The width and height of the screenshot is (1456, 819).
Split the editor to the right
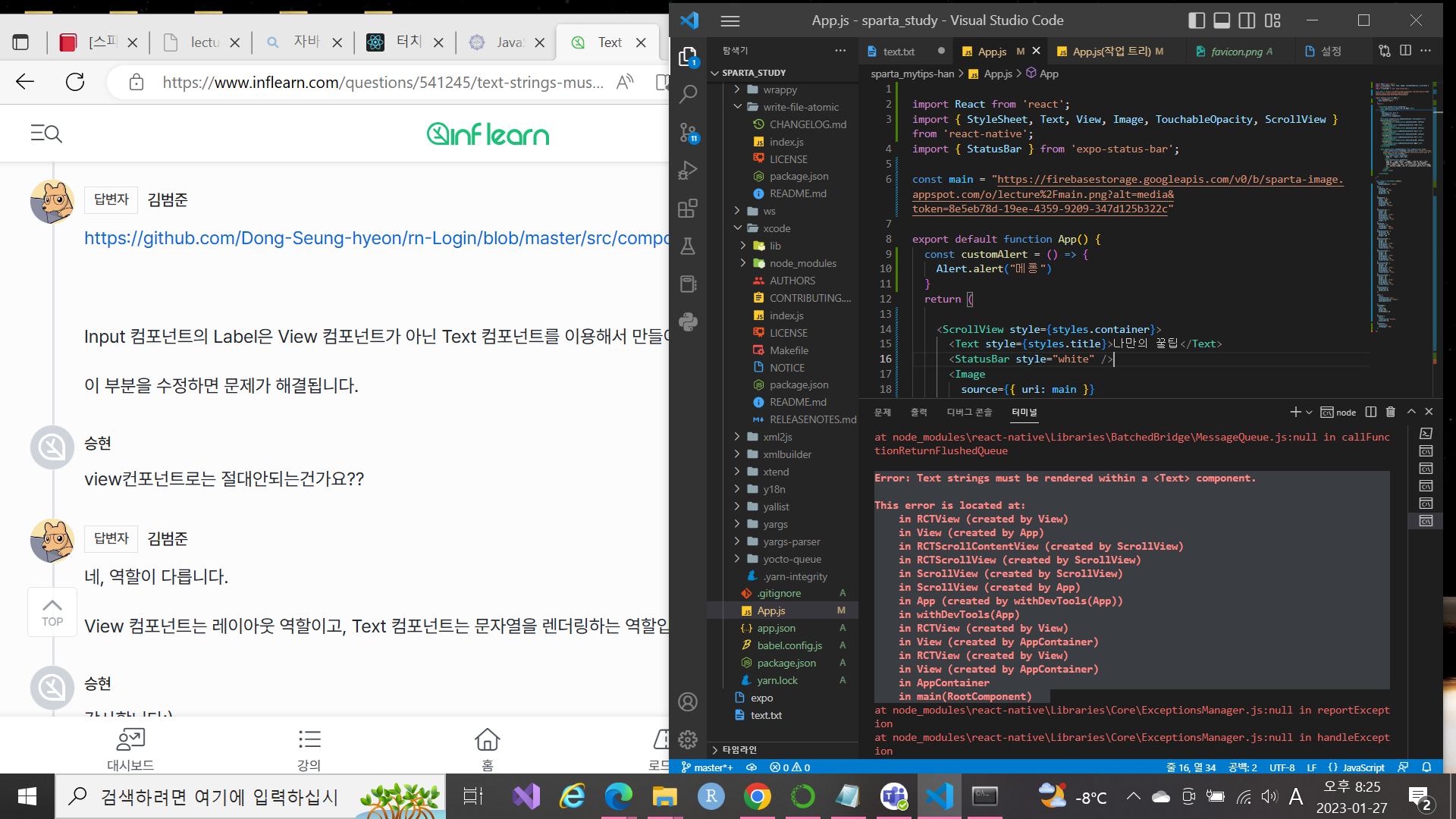[1405, 51]
